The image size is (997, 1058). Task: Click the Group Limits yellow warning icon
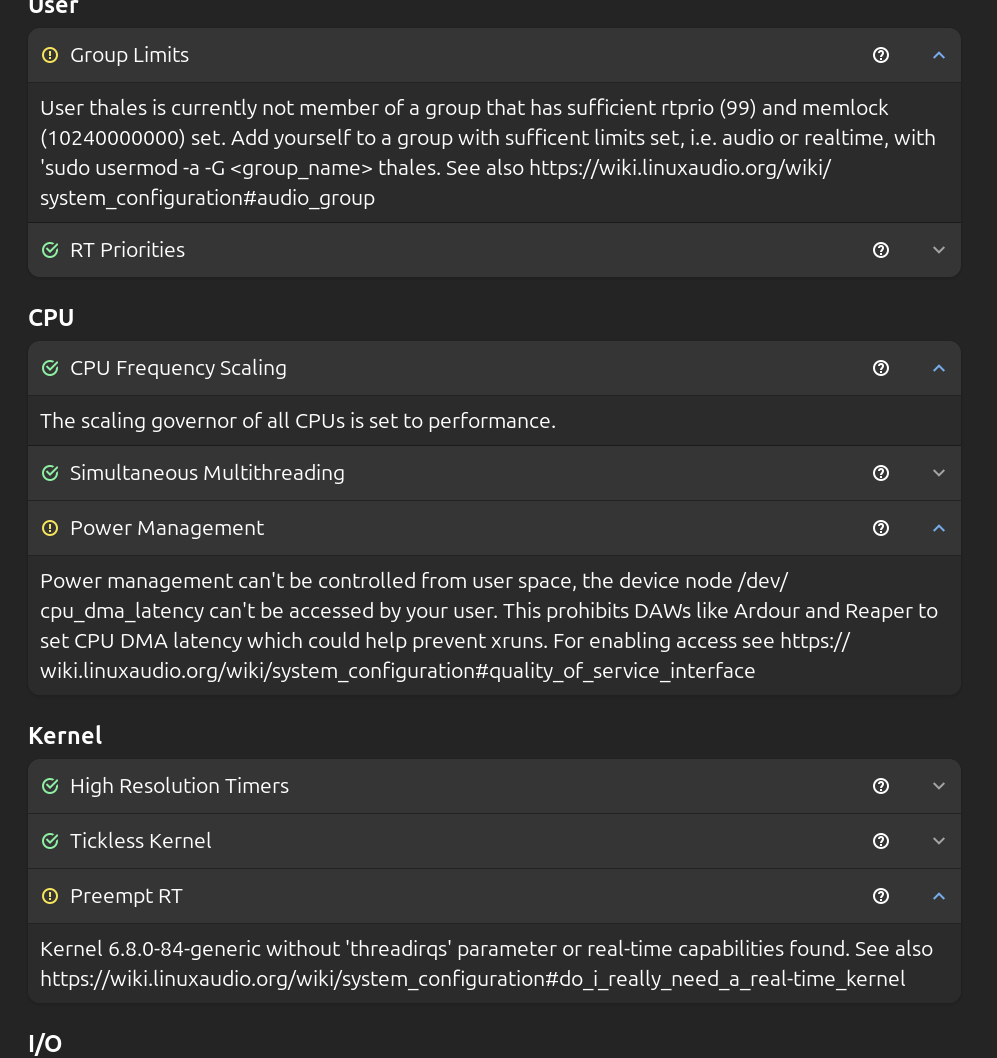50,55
